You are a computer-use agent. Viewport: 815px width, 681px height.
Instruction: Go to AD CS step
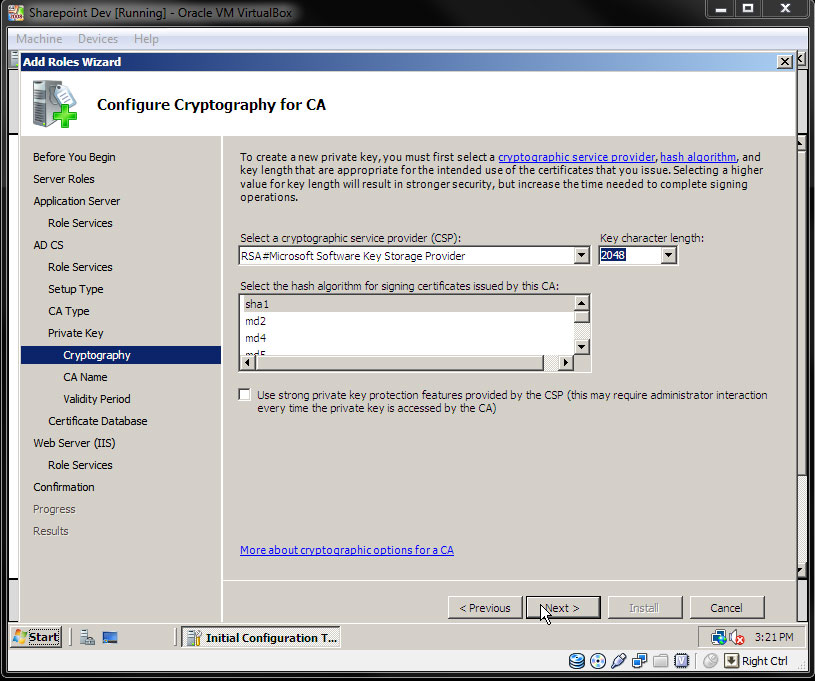[x=48, y=245]
